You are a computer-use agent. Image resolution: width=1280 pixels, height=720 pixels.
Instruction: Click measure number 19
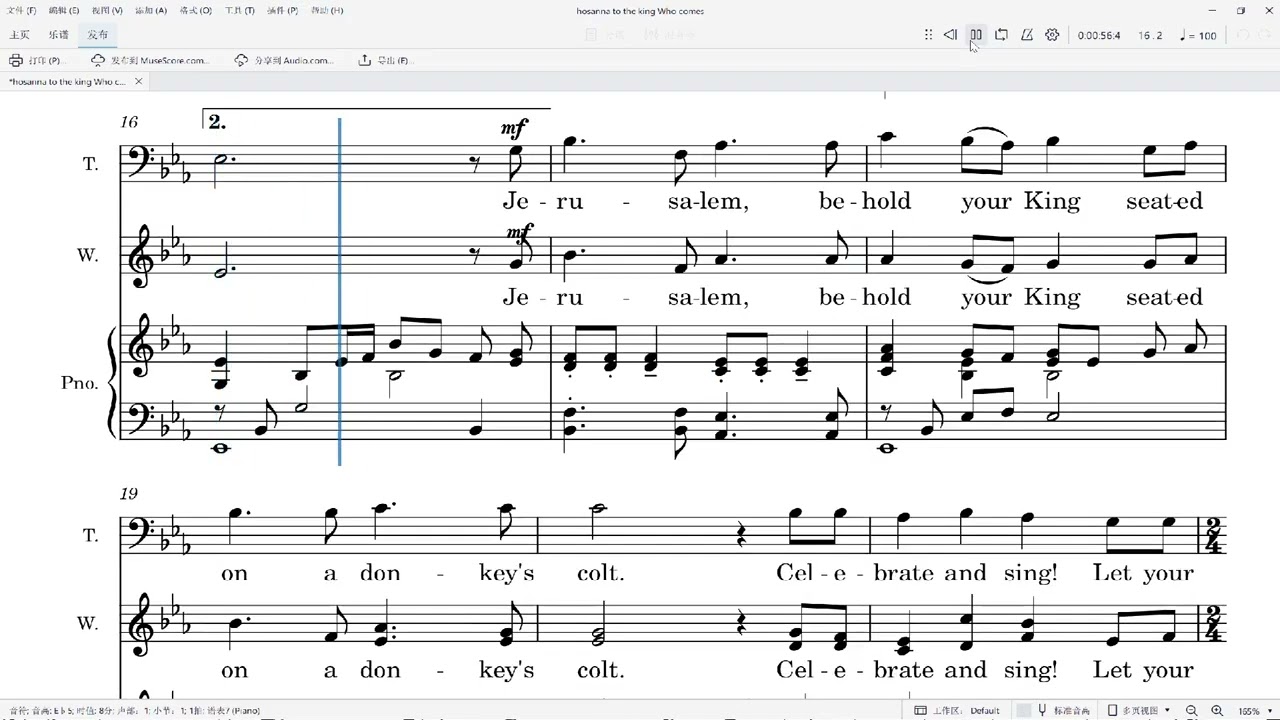coord(129,493)
